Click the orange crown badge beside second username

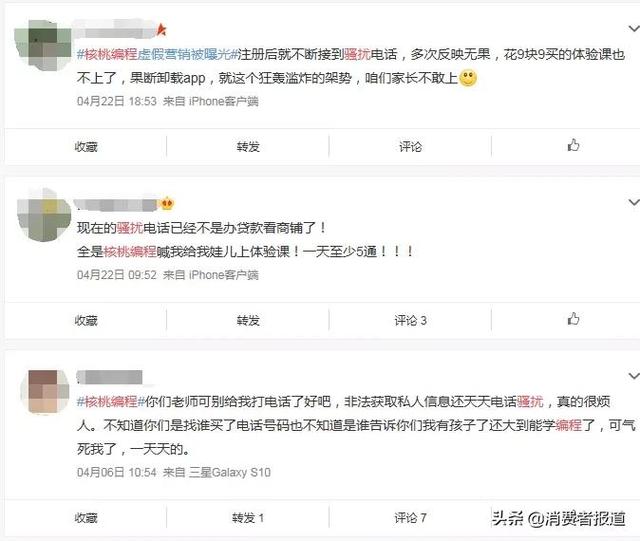[x=167, y=203]
